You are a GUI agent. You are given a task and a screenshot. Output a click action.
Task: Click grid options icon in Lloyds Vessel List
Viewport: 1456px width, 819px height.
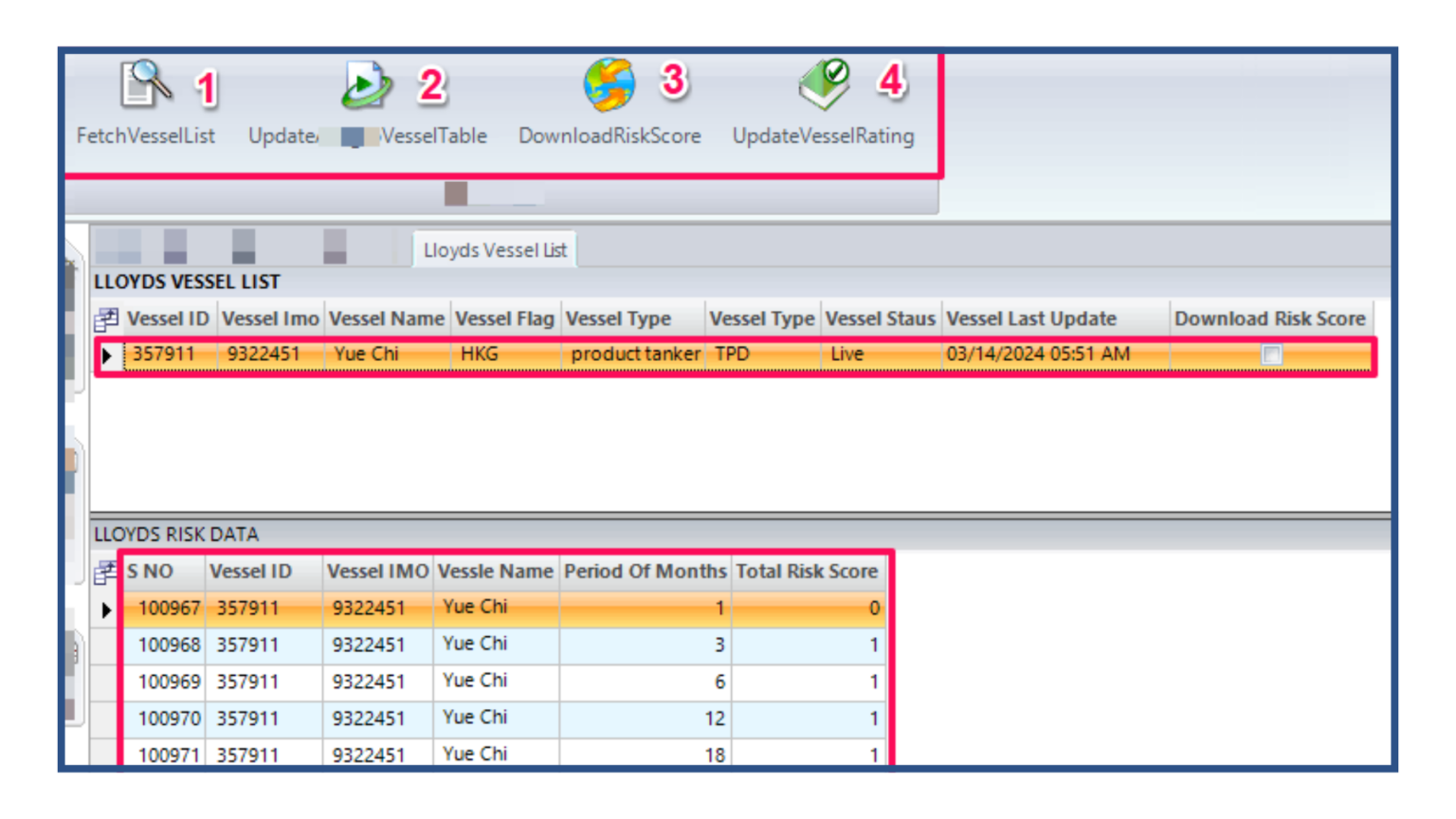point(106,319)
